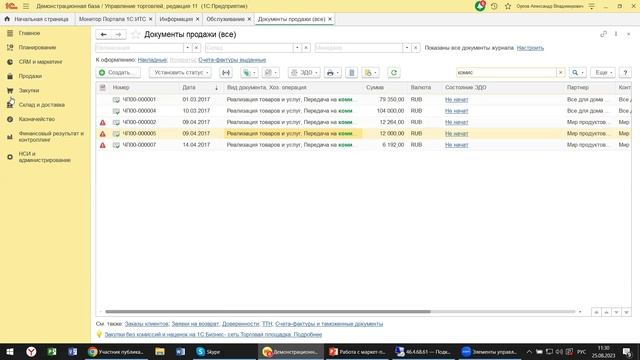Click the help question mark button

pyautogui.click(x=625, y=73)
